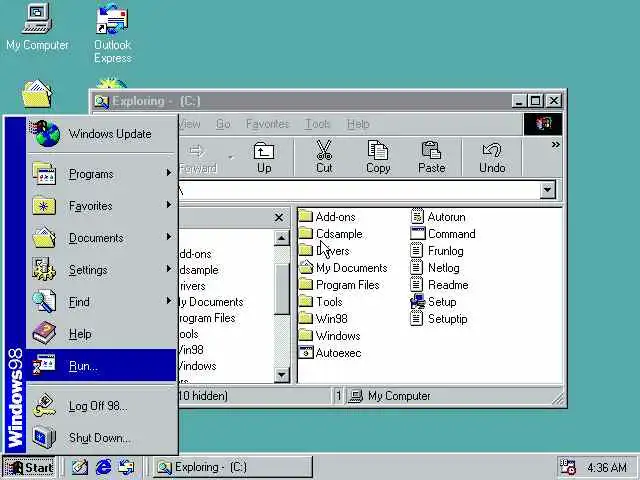Open the Explorer Favorites menu in menu bar

point(267,124)
